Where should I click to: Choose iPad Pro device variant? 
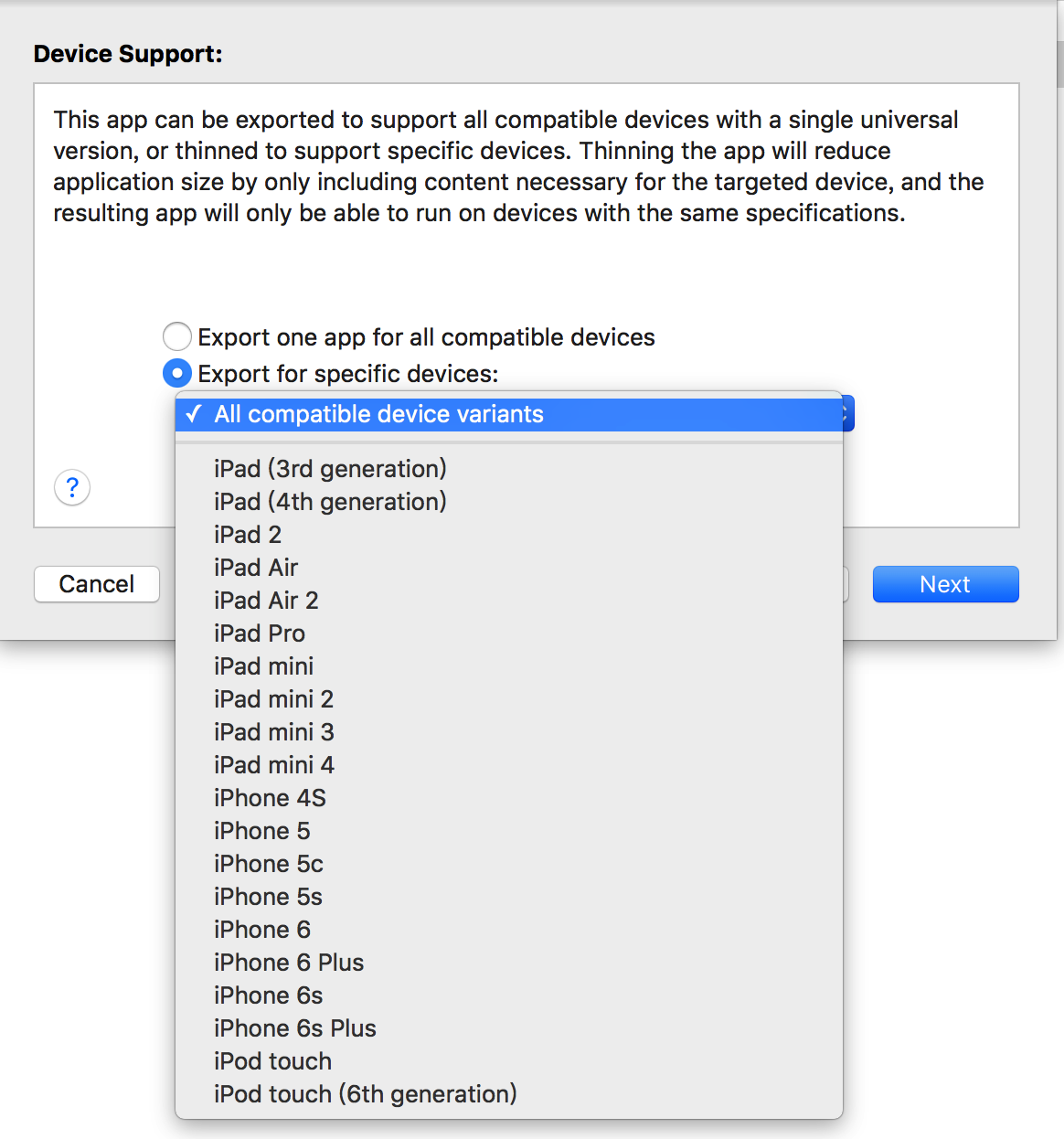(260, 633)
